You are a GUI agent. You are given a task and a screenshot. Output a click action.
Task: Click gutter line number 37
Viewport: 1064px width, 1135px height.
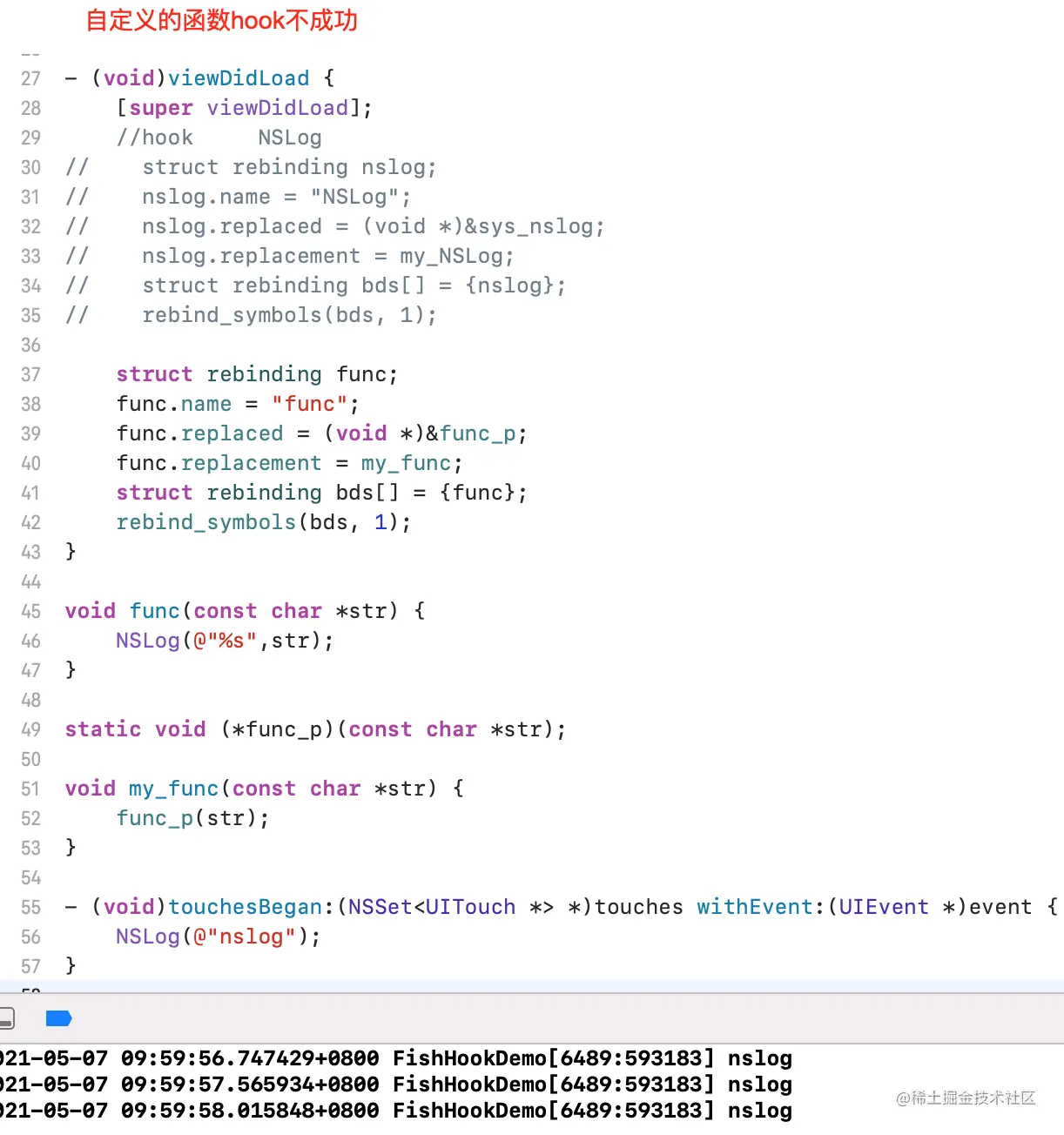[30, 374]
